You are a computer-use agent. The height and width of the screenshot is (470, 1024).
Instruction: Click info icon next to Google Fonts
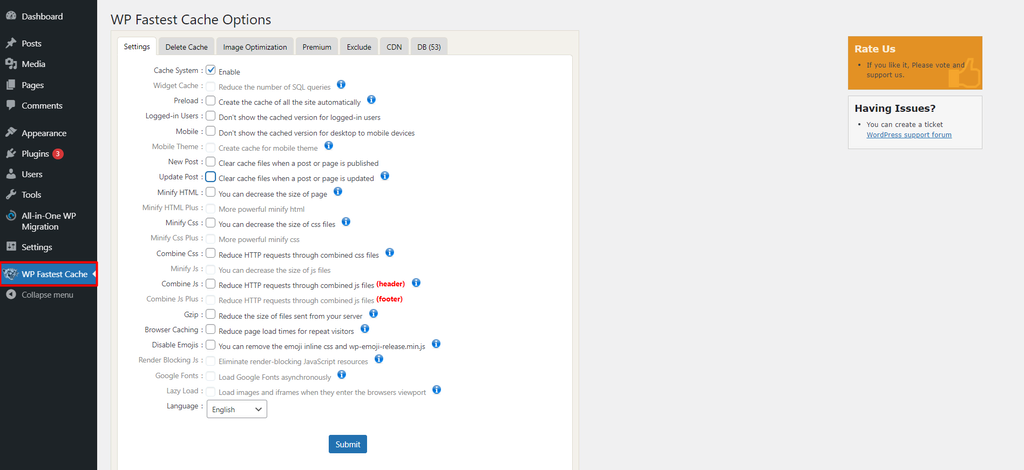(342, 375)
